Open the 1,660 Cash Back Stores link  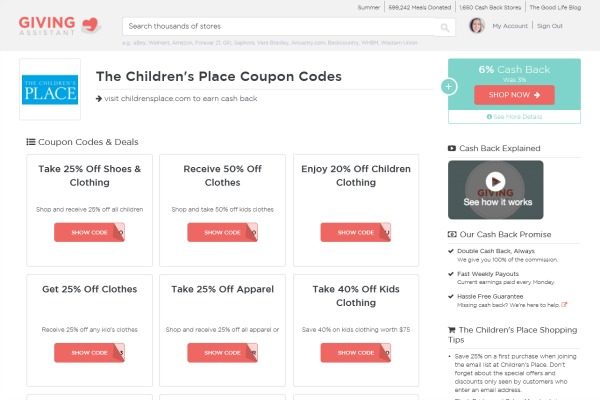[x=490, y=7]
